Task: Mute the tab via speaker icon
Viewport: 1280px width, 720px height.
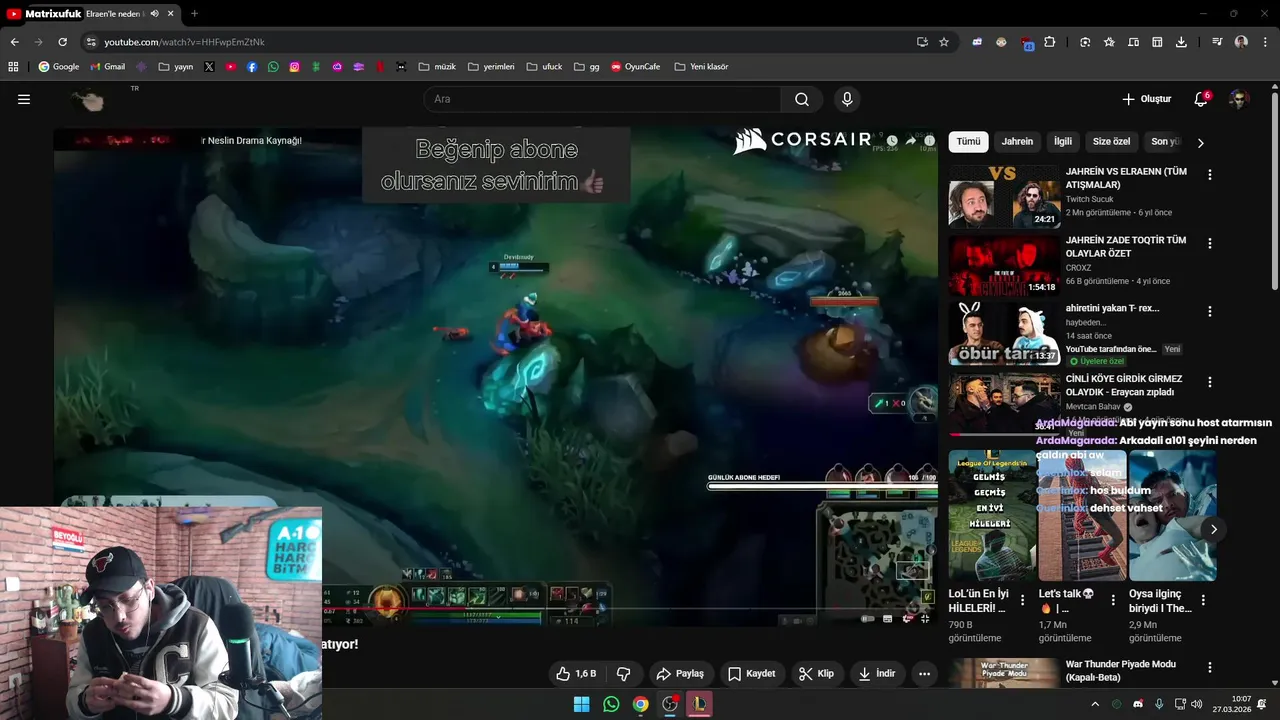Action: [x=155, y=14]
